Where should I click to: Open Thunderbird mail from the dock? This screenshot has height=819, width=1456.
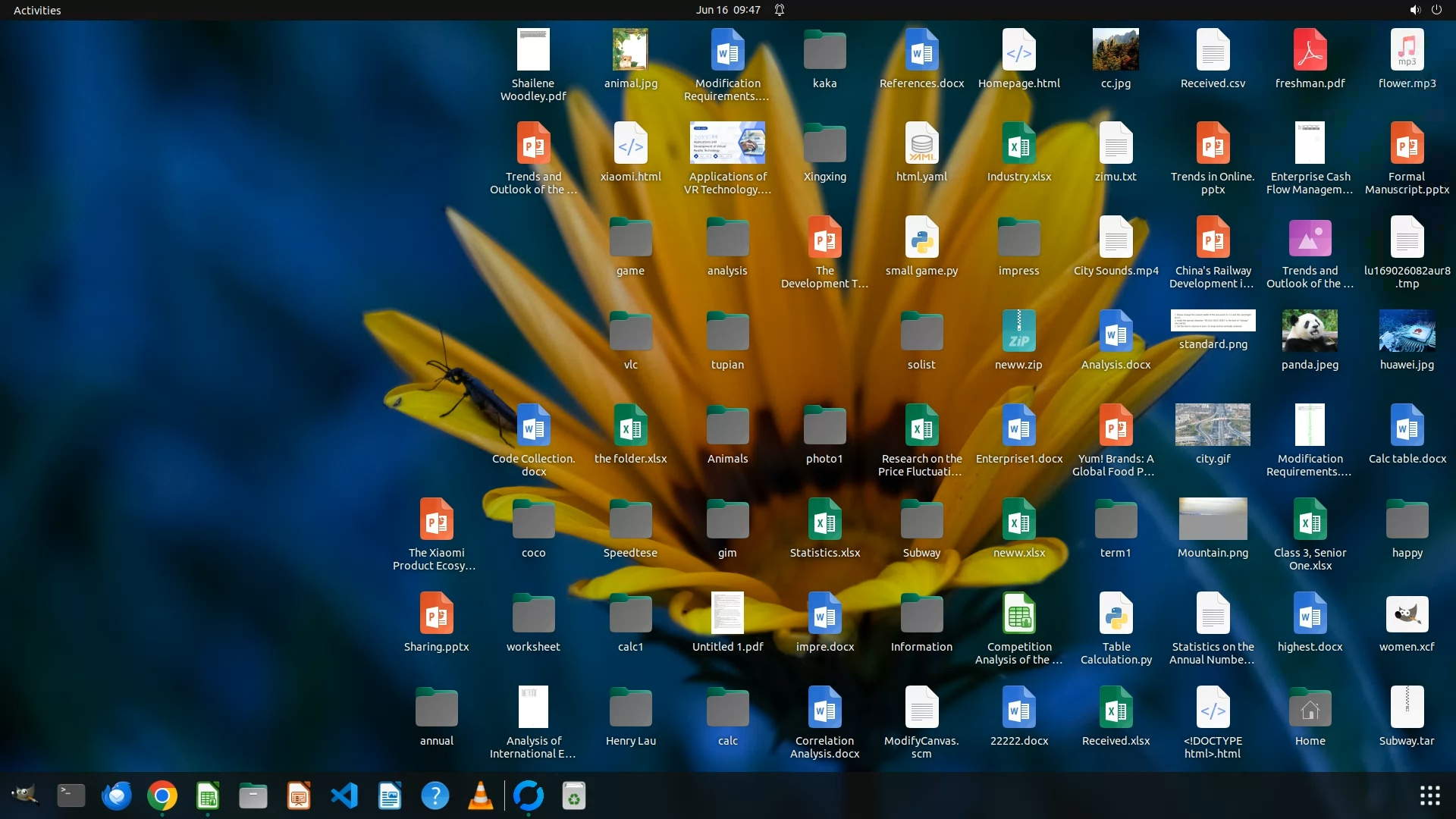tap(116, 795)
